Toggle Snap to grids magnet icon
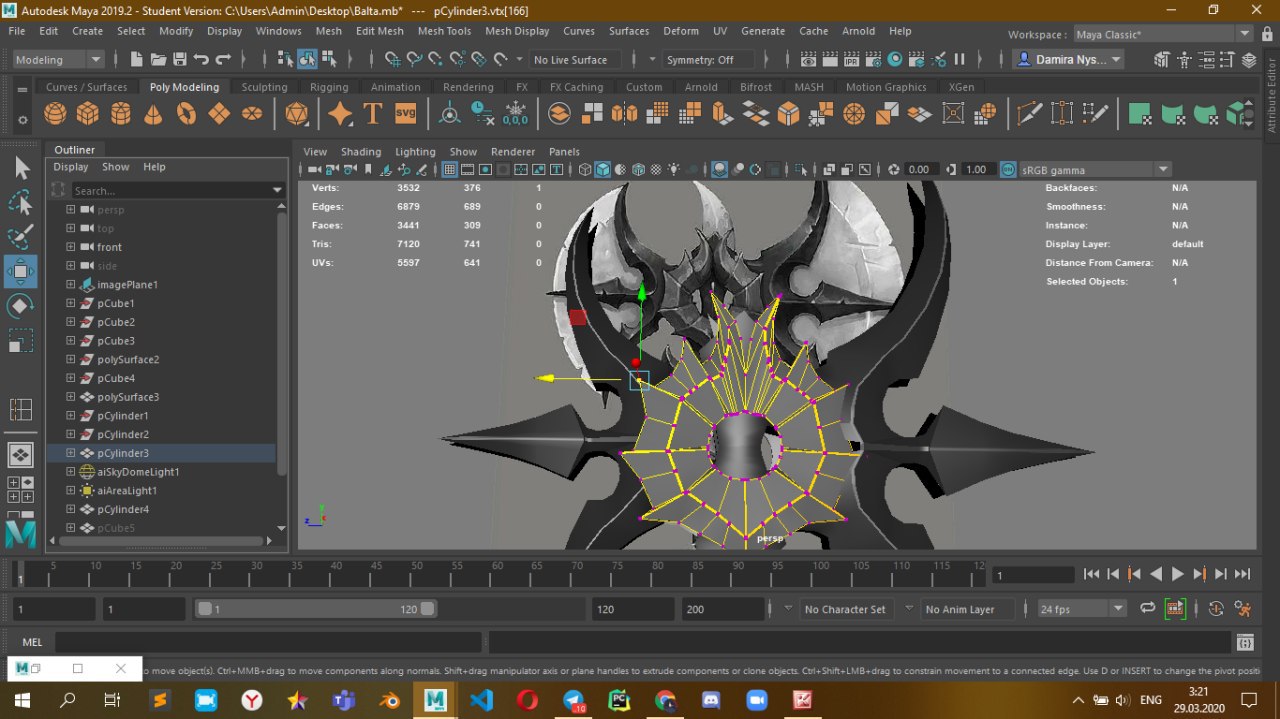The width and height of the screenshot is (1280, 719). 392,60
